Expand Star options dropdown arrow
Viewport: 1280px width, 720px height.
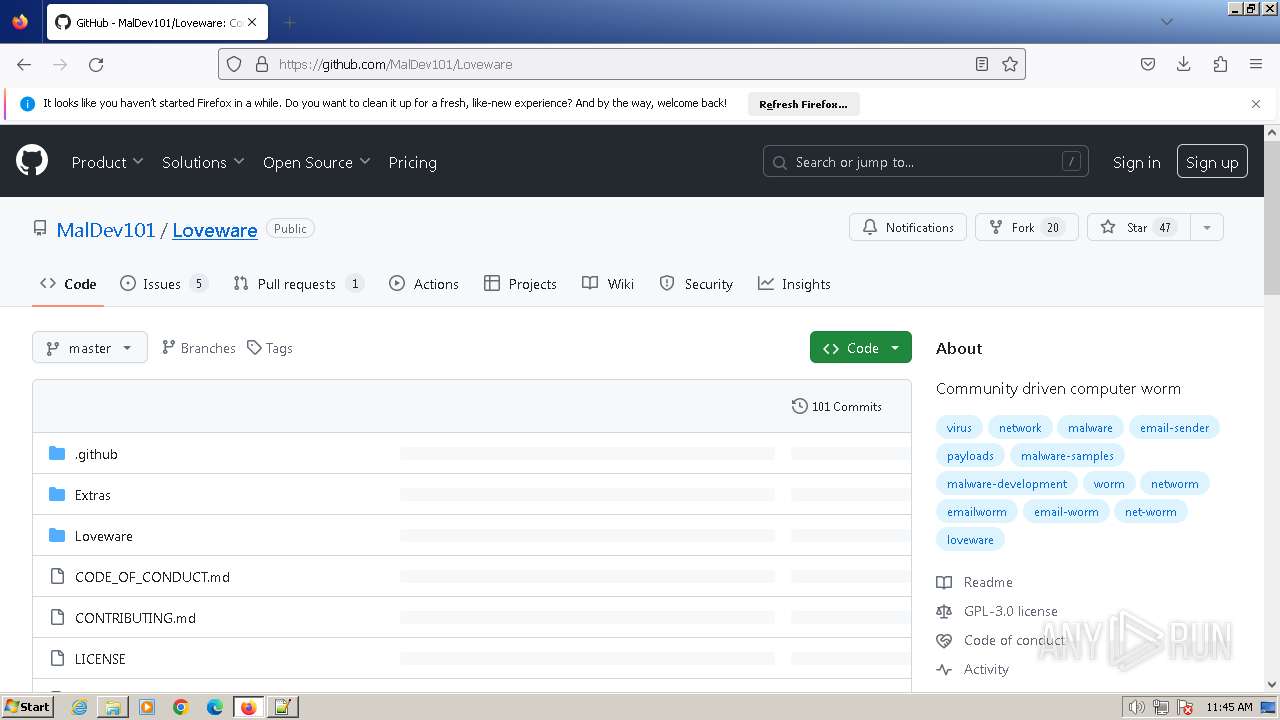tap(1207, 227)
